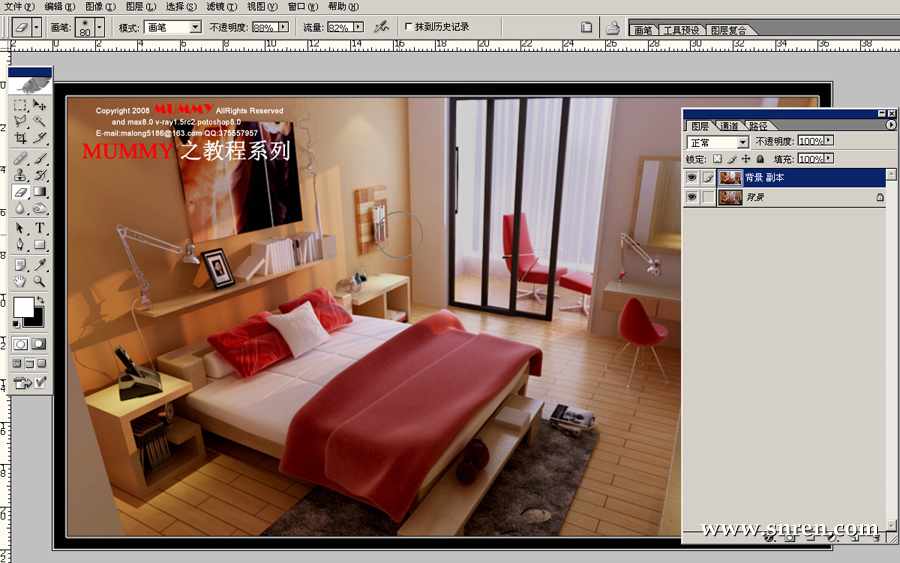Screen dimensions: 900x563
Task: Click the flow 82% input field
Action: [340, 27]
